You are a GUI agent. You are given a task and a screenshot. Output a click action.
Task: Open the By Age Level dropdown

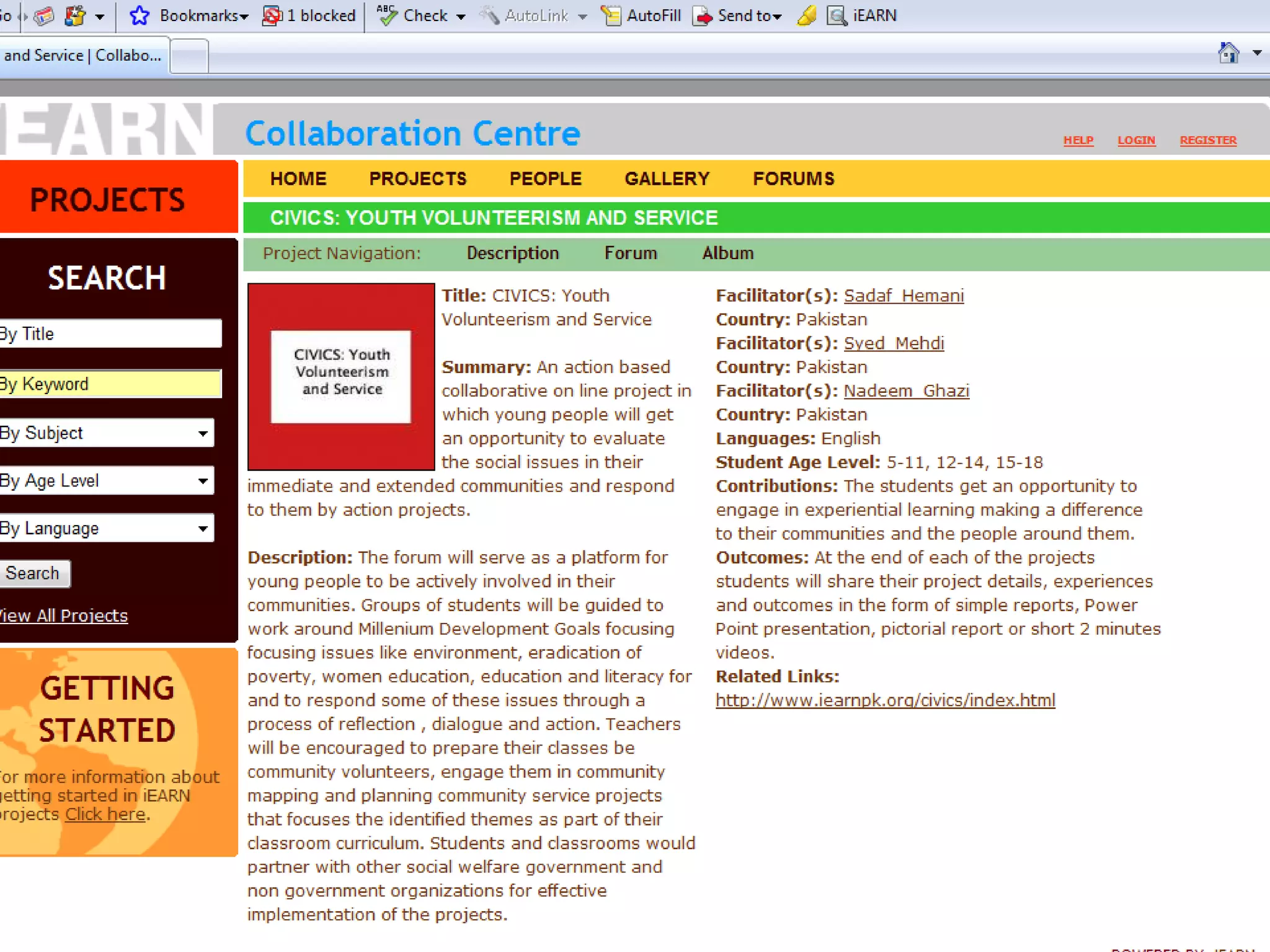[202, 481]
